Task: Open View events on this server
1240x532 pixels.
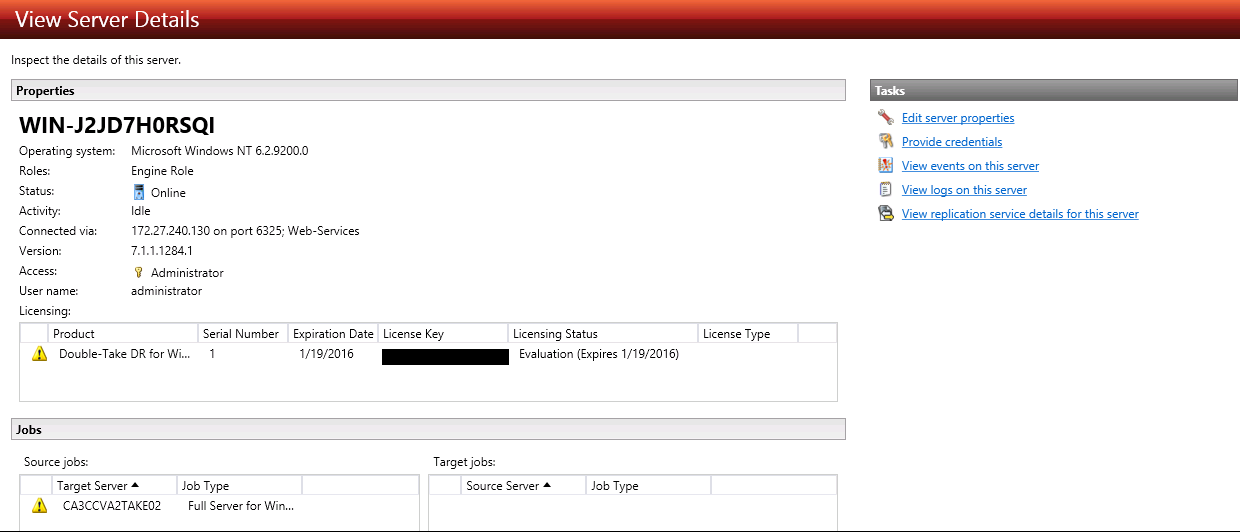Action: (x=970, y=166)
